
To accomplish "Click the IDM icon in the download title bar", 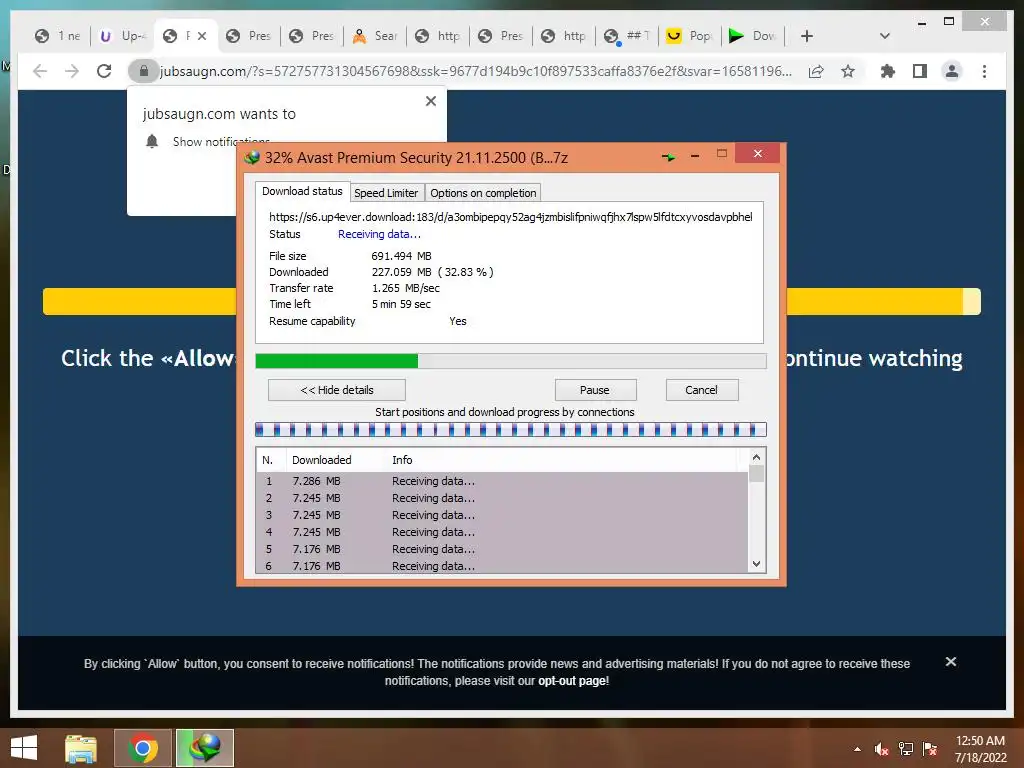I will point(252,157).
